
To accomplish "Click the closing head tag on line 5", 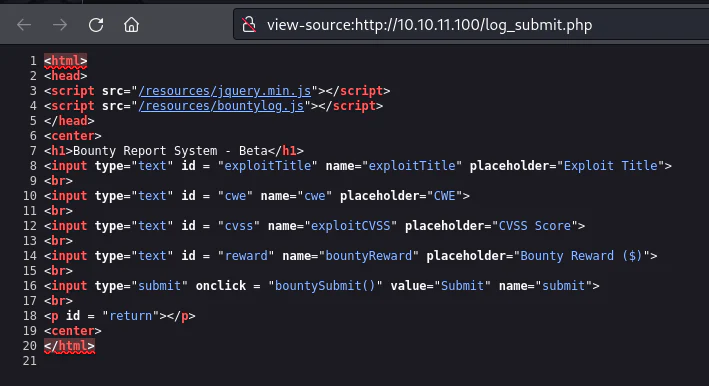I will point(69,121).
